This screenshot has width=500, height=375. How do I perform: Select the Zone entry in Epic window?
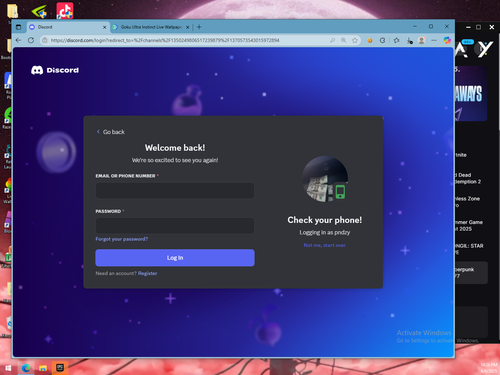(467, 202)
